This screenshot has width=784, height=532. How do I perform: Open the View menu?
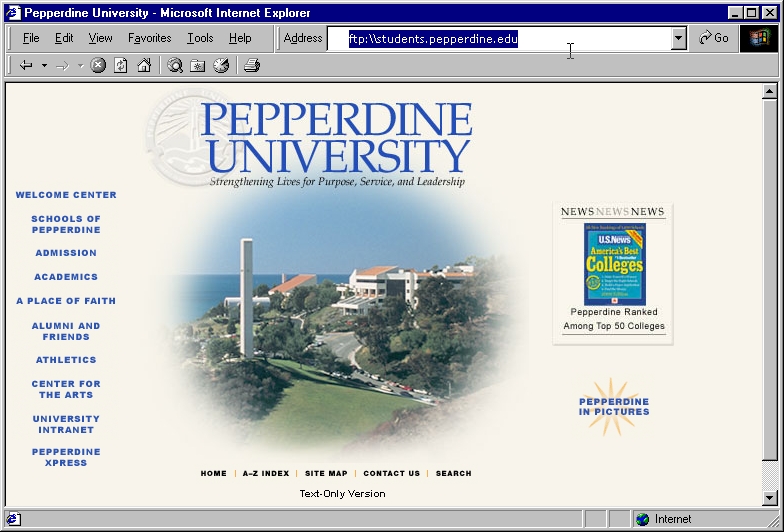[100, 38]
